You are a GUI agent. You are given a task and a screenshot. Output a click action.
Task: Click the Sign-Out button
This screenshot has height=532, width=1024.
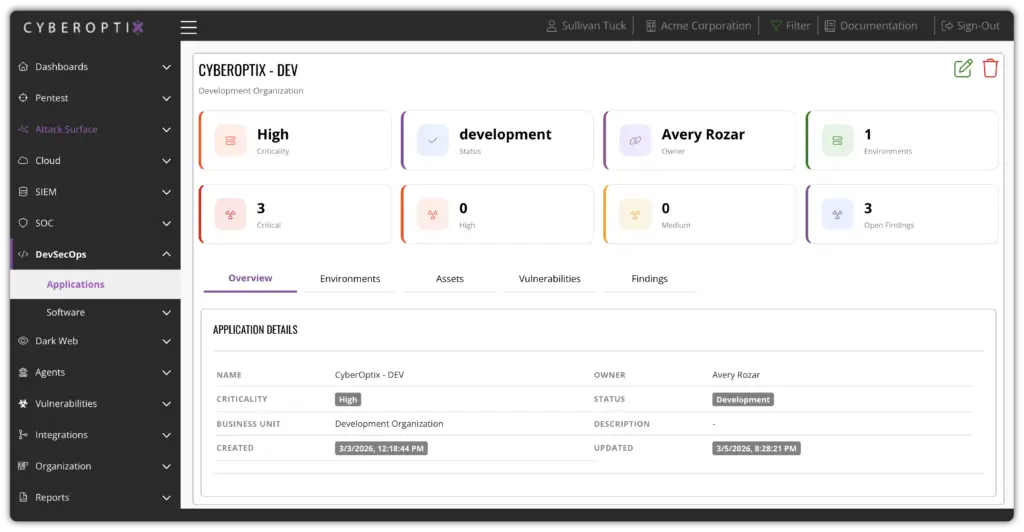point(969,26)
